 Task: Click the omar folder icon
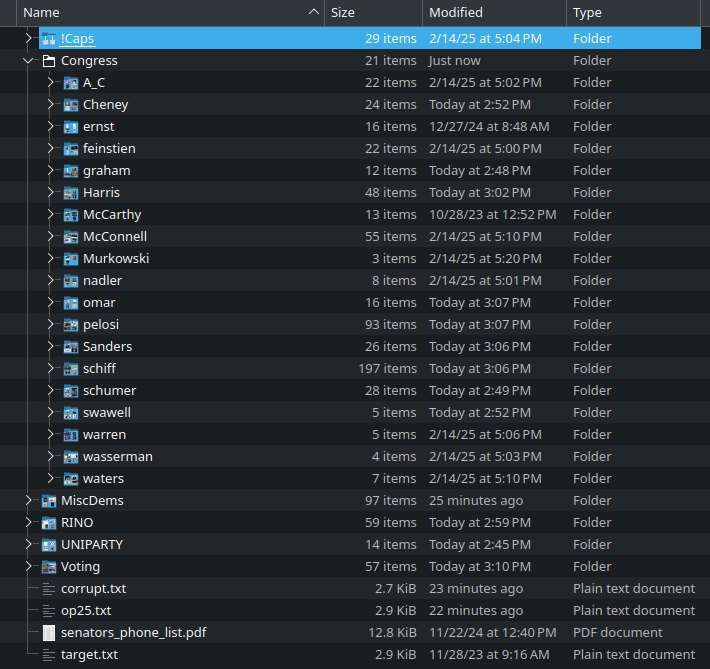[x=71, y=303]
